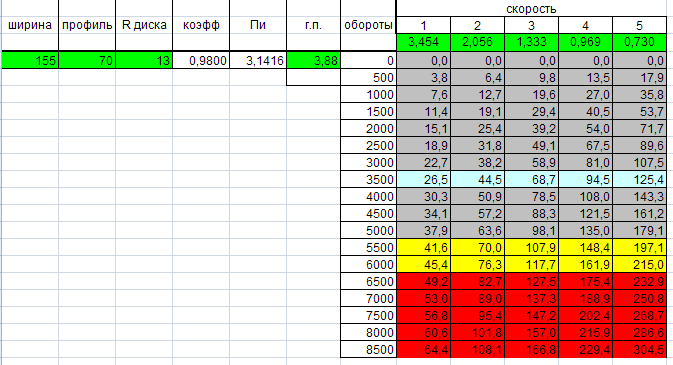Select the third gear ratio cell 1,333
This screenshot has height=365, width=673.
531,42
